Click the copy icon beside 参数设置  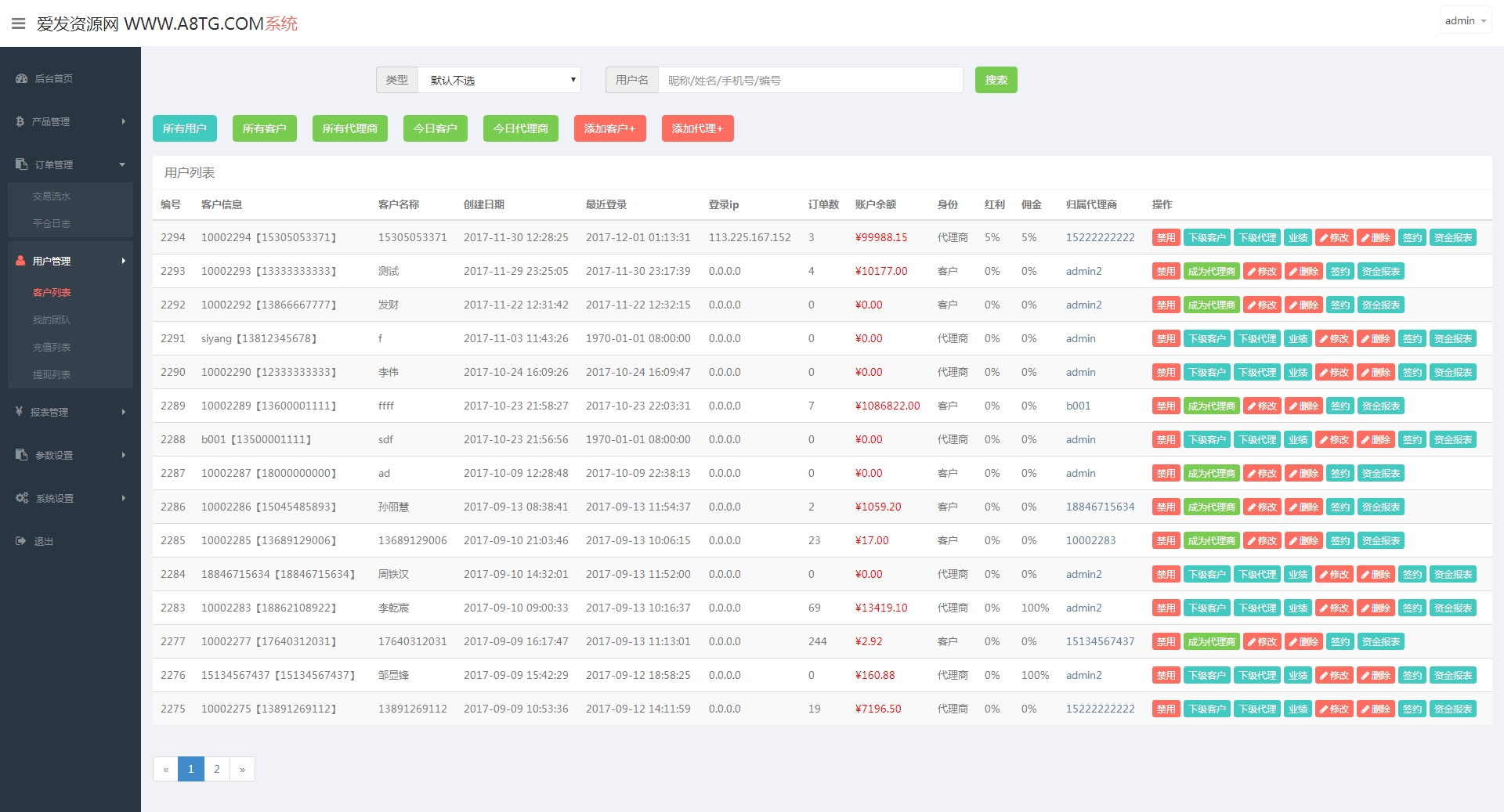pos(21,455)
